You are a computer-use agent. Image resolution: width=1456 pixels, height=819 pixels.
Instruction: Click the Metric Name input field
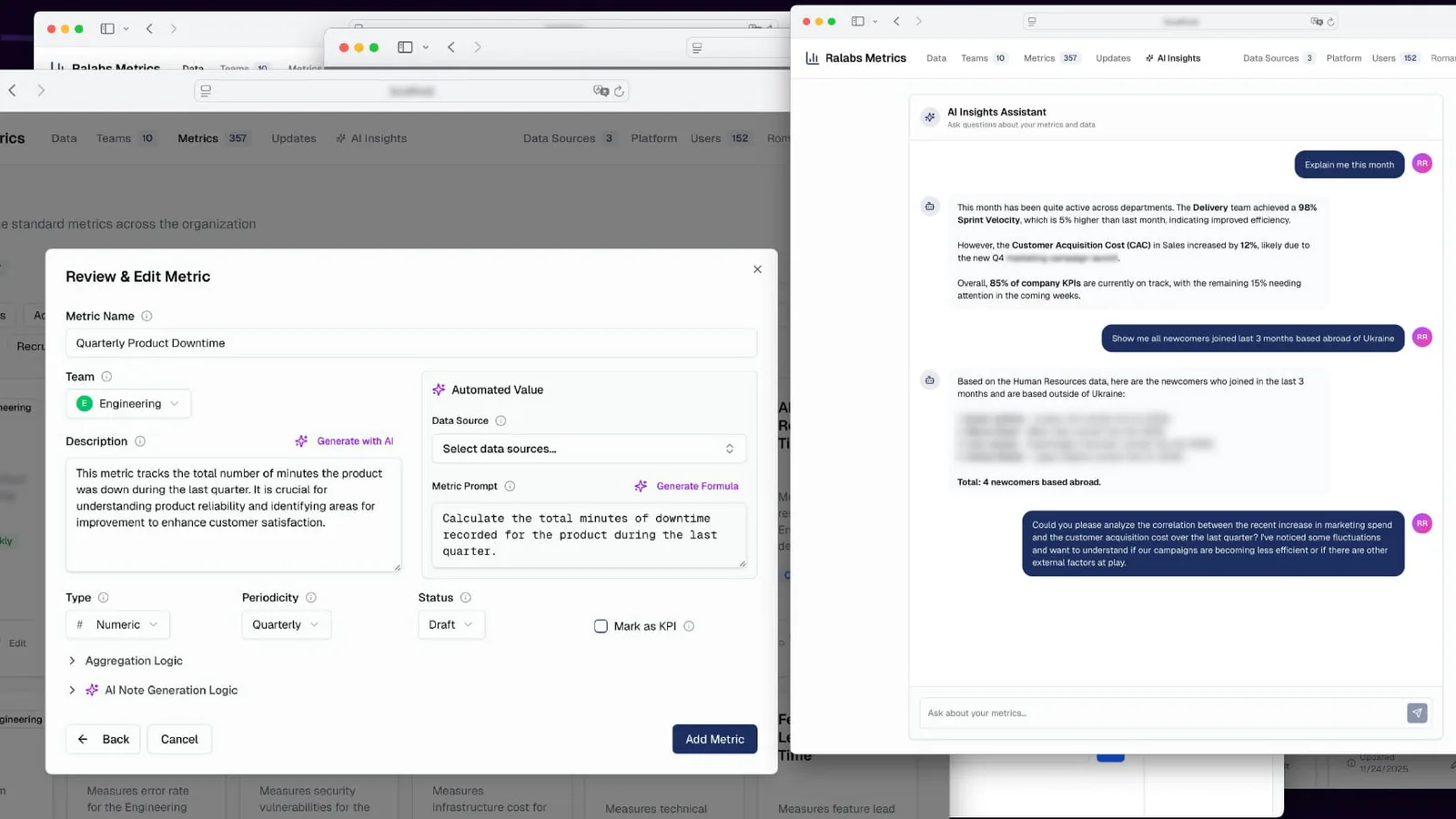tap(411, 343)
